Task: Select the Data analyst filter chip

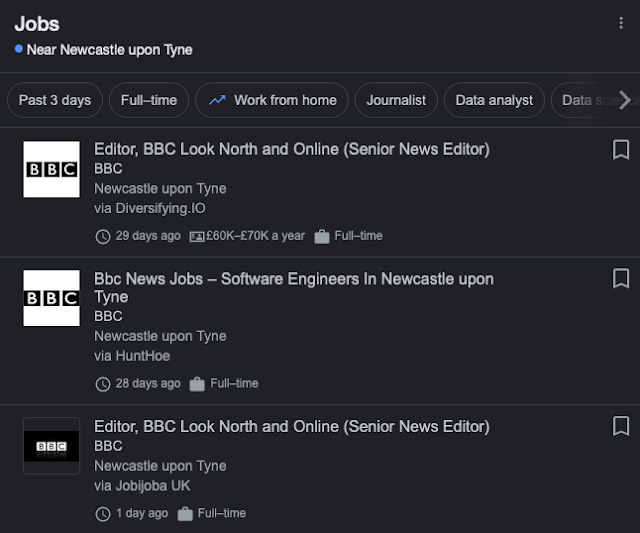Action: (494, 100)
